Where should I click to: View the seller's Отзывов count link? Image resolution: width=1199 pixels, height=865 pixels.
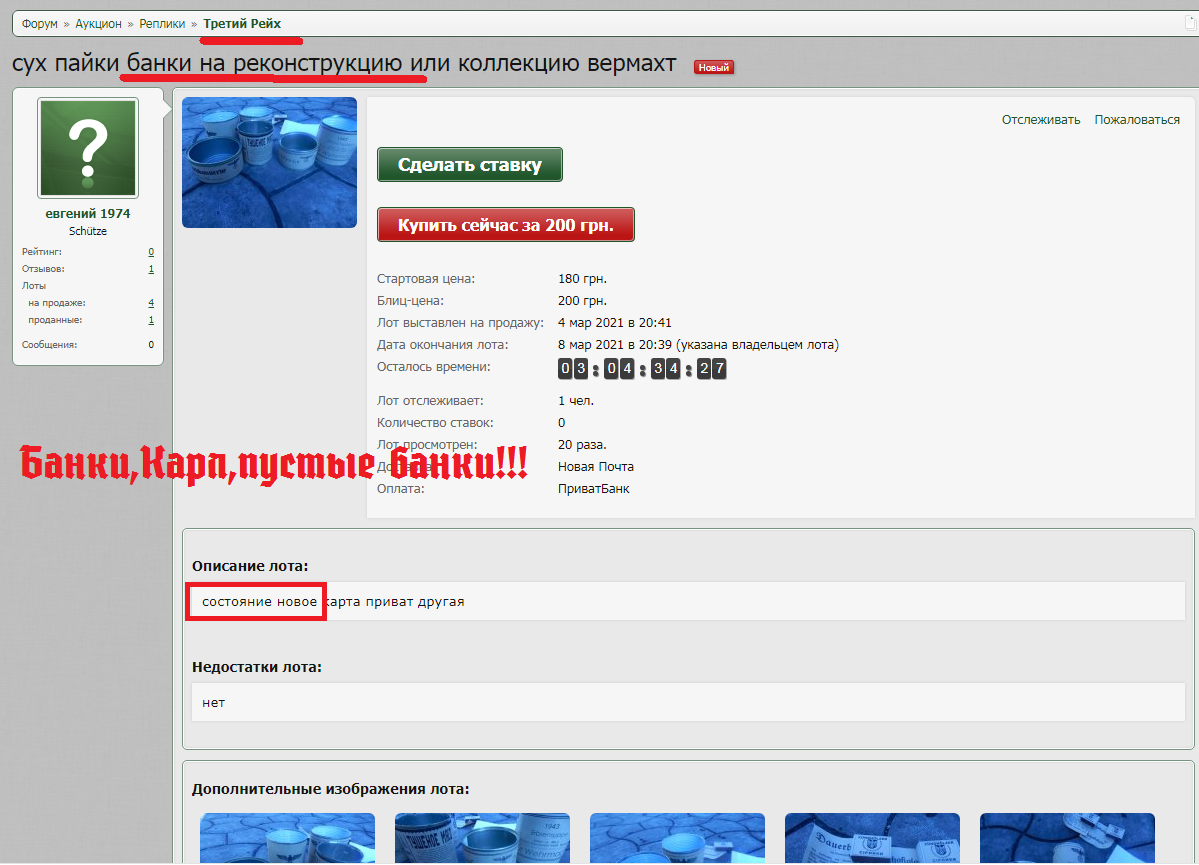(x=151, y=269)
